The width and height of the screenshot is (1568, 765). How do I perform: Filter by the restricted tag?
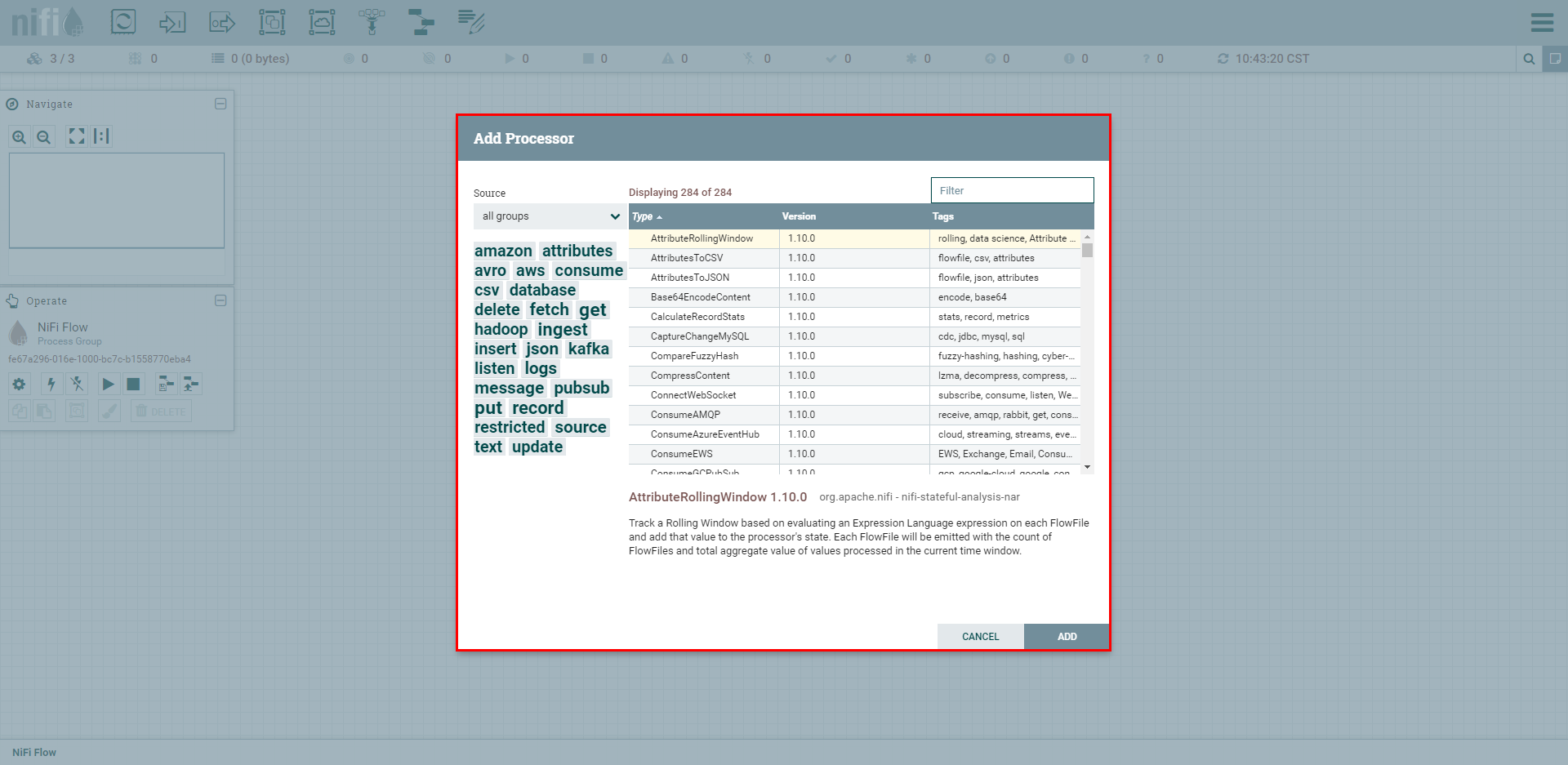(510, 427)
